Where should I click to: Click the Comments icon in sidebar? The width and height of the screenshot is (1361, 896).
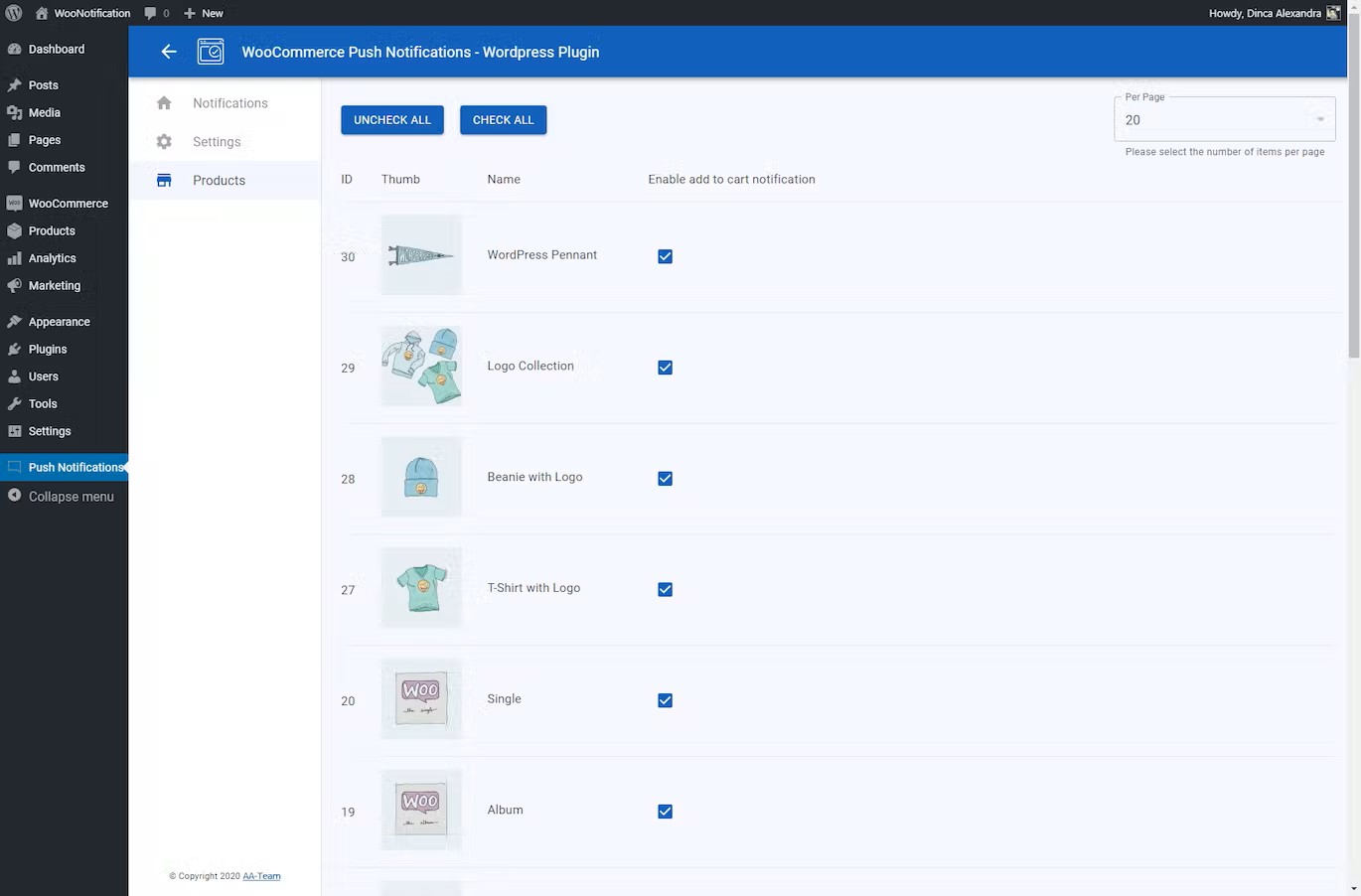point(14,167)
